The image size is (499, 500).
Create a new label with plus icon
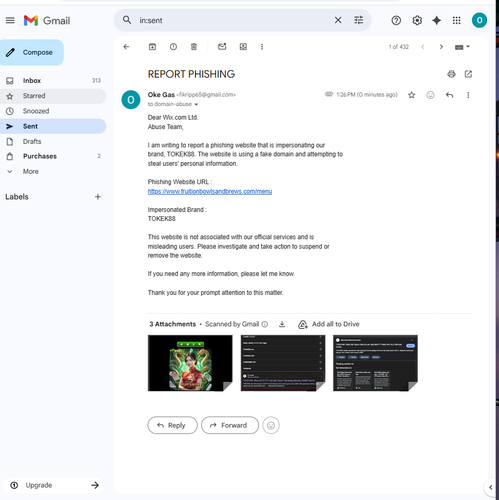(x=98, y=197)
